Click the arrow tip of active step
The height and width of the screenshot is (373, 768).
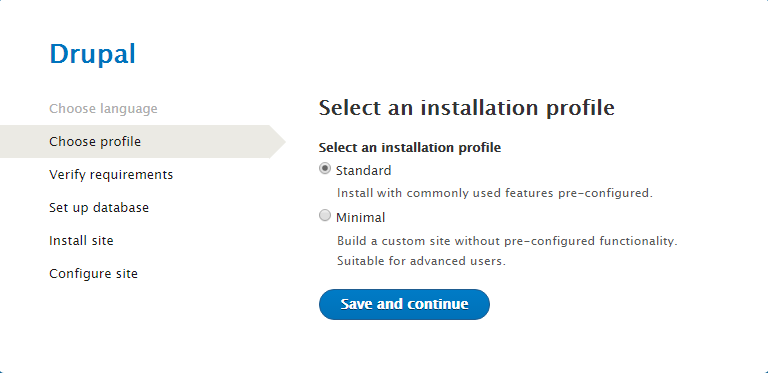[x=278, y=141]
